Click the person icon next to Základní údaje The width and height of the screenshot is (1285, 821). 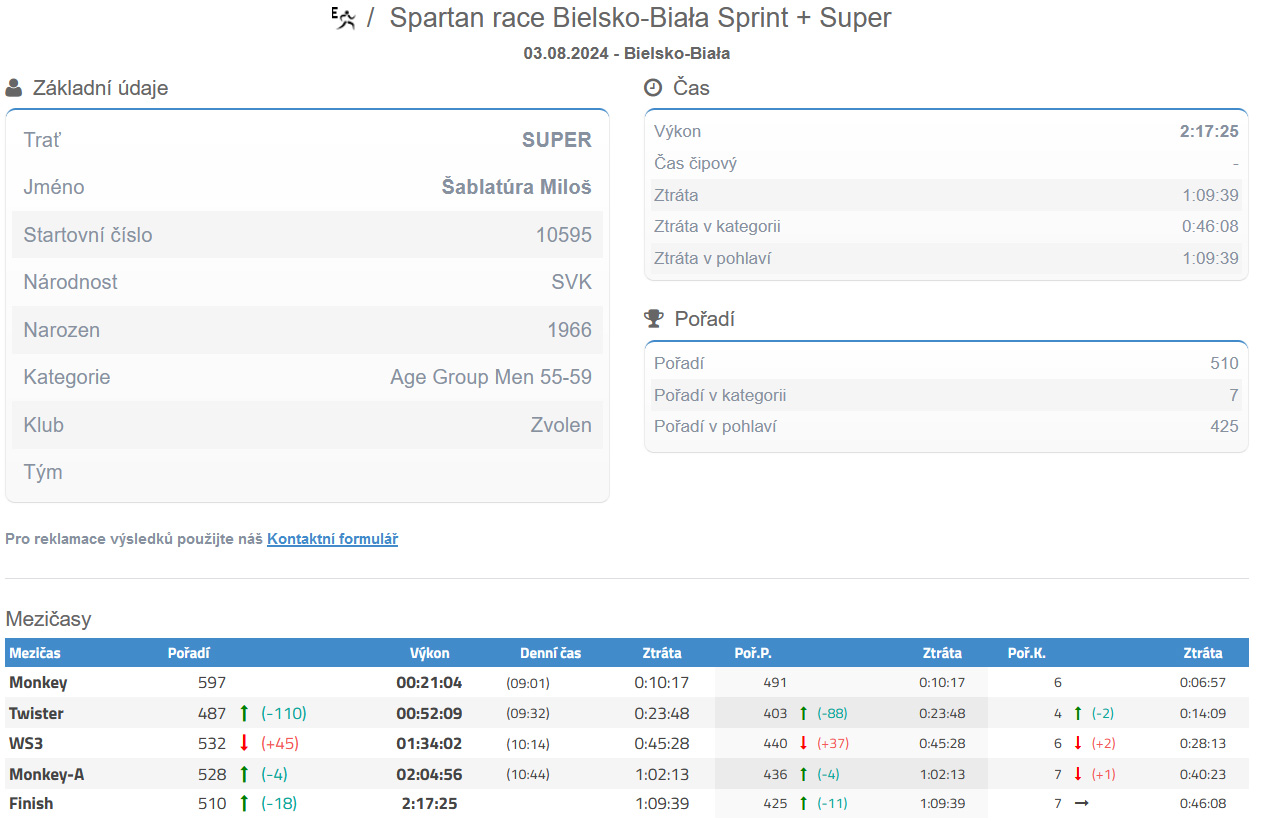(14, 88)
